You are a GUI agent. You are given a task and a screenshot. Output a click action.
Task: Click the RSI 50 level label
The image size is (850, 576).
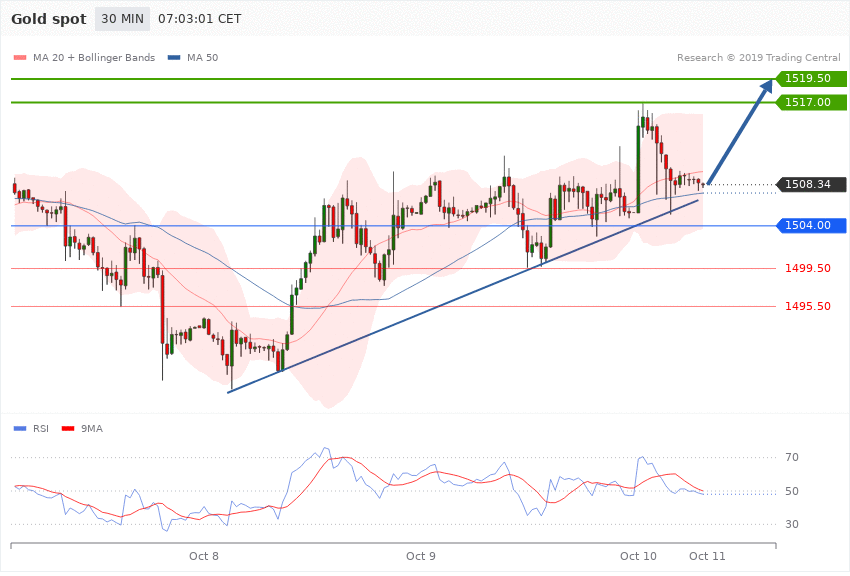[x=791, y=491]
